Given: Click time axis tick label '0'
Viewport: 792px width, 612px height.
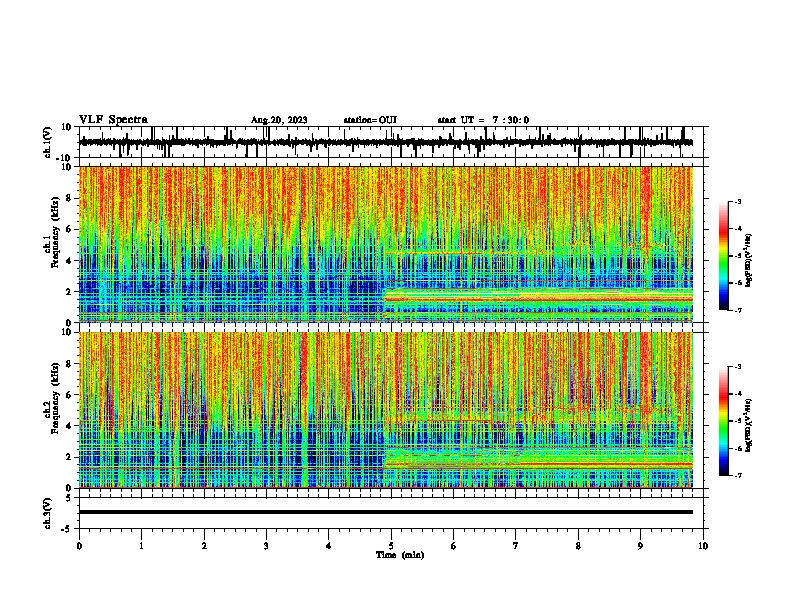Looking at the screenshot, I should point(79,546).
